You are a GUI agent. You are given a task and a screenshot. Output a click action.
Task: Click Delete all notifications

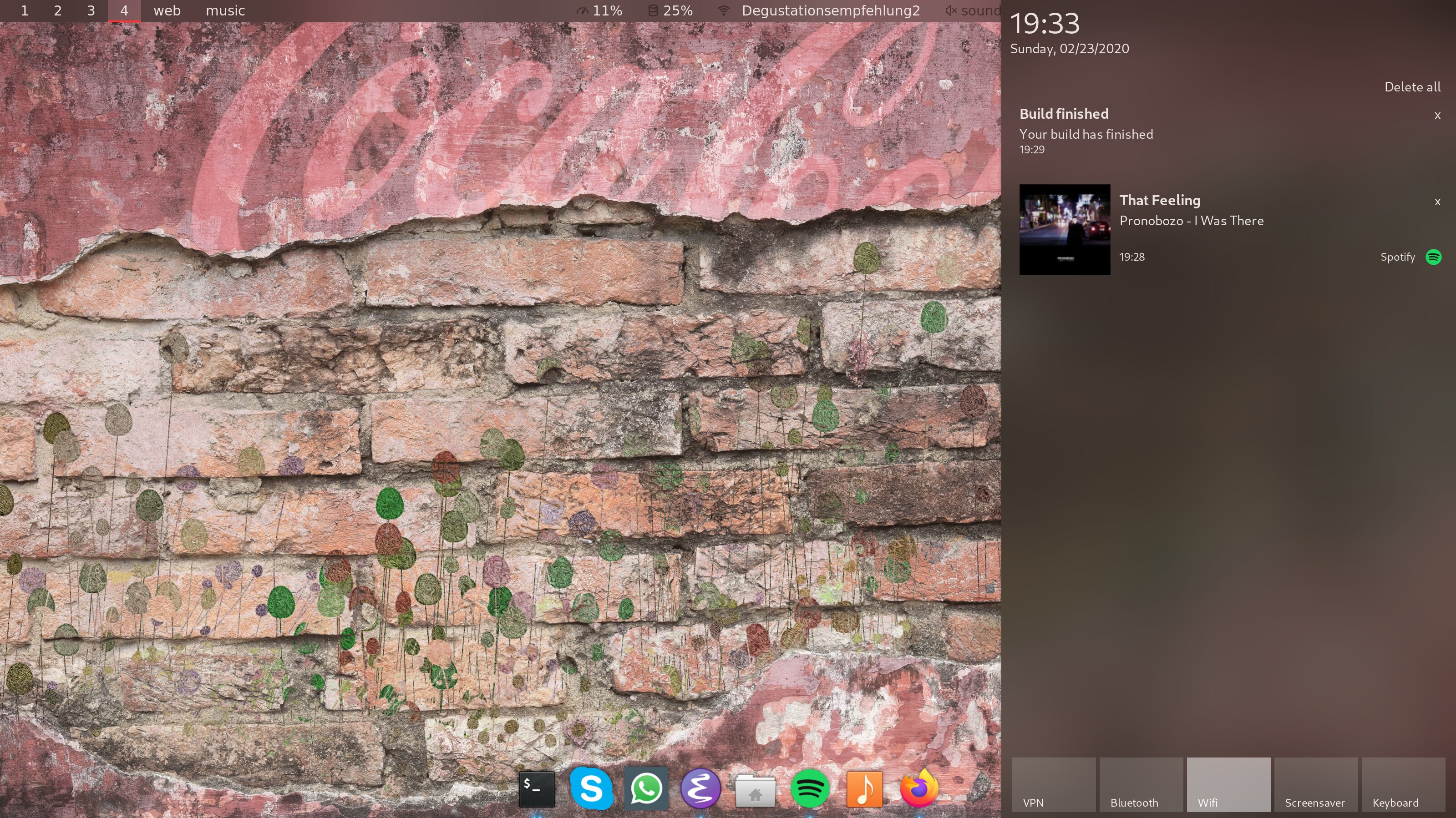tap(1412, 87)
